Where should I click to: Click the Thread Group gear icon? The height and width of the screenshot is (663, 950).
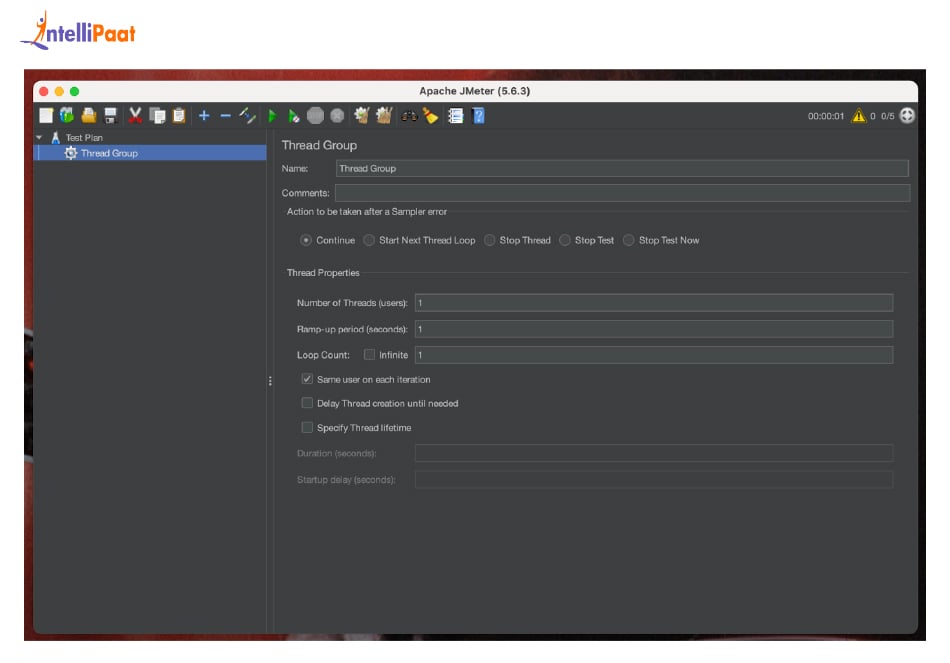click(x=71, y=153)
